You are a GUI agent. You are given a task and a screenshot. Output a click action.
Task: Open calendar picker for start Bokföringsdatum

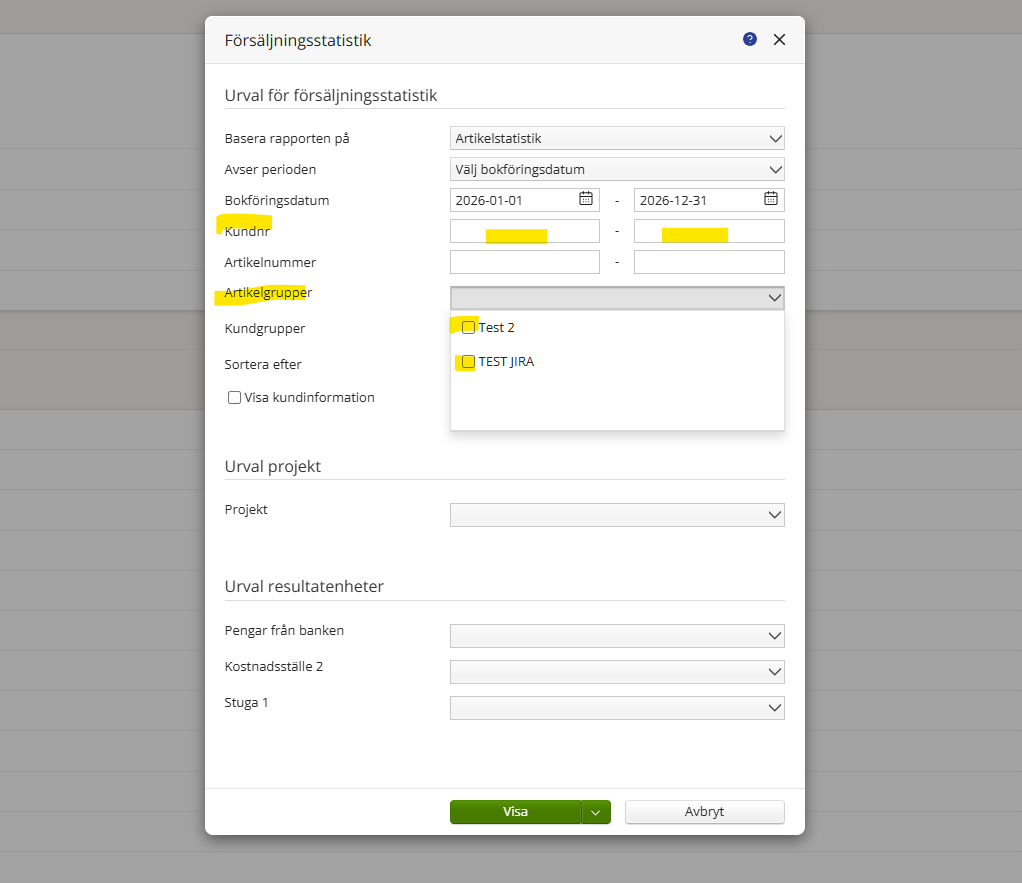pos(586,199)
